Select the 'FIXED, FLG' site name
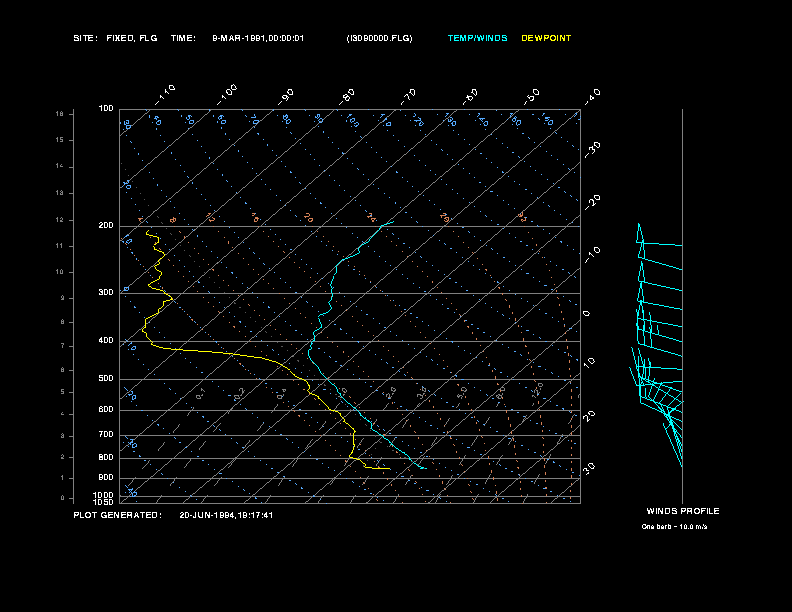The width and height of the screenshot is (792, 612). [x=132, y=38]
